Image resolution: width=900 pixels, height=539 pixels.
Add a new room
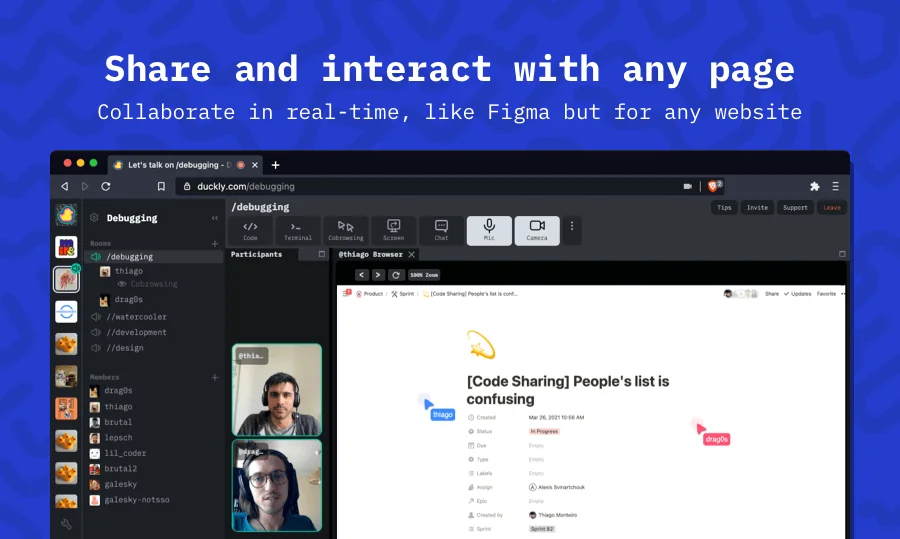tap(215, 243)
